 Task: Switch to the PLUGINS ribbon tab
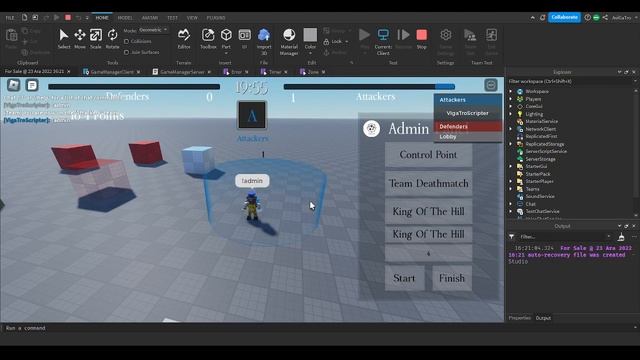[216, 18]
